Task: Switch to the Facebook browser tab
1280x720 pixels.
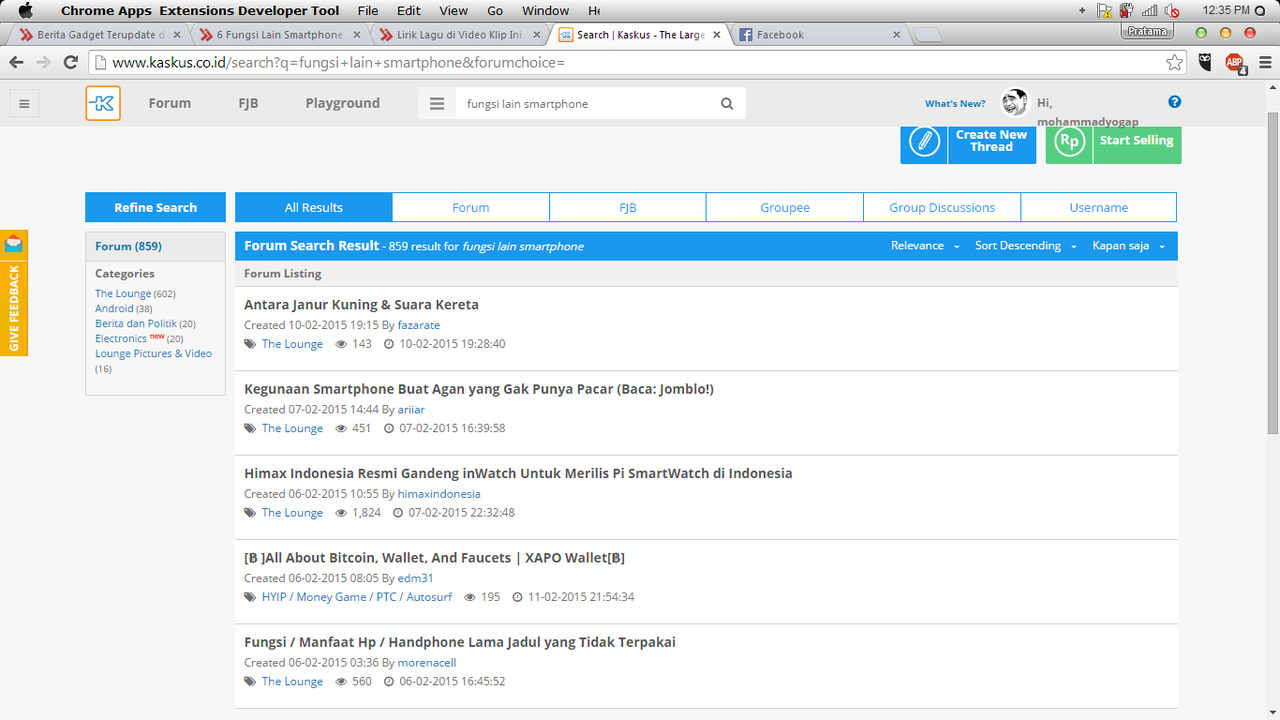Action: 820,34
